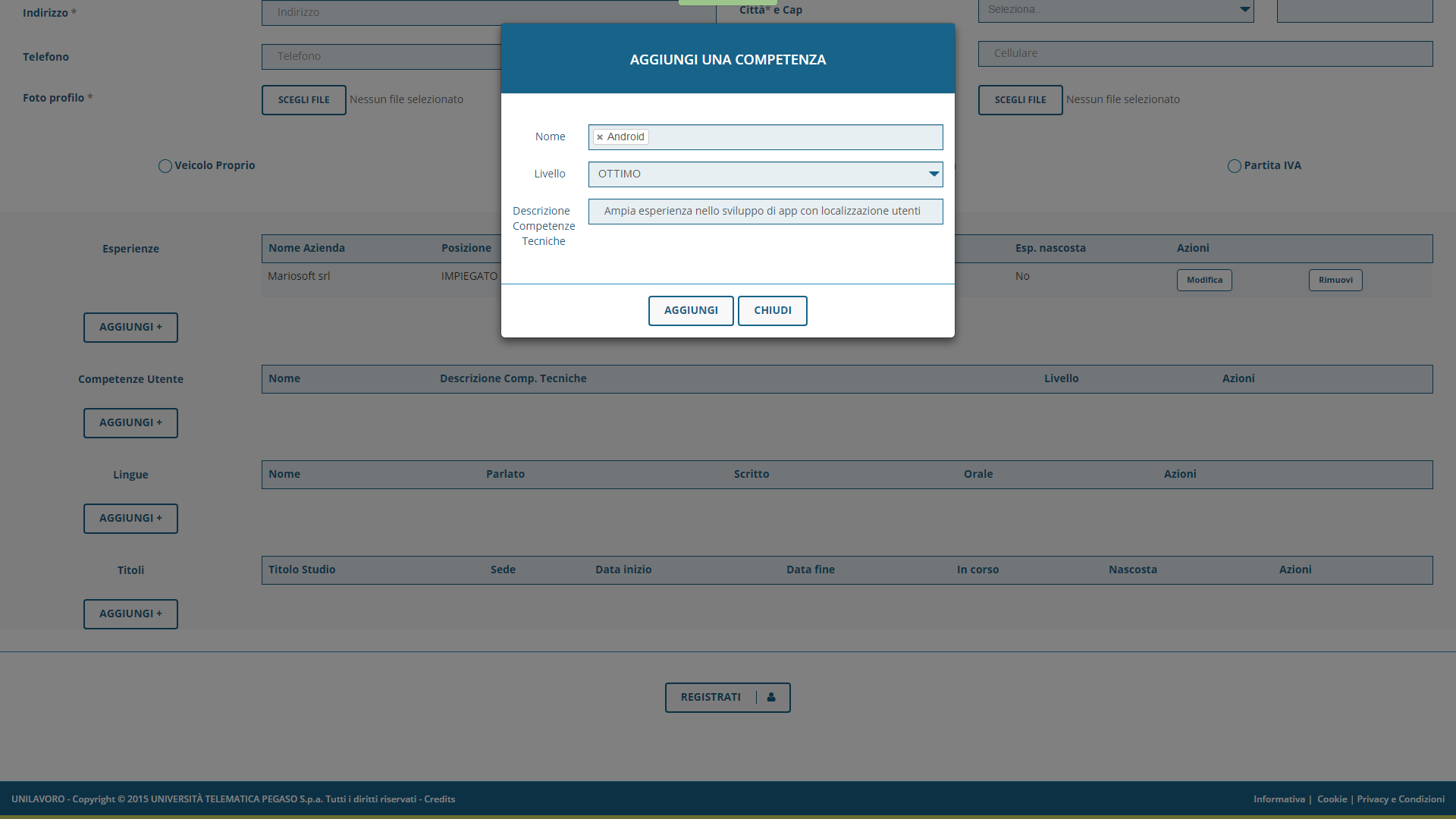Open Privacy e Condizioni footer link
Screen dimensions: 1456x819
coord(1400,799)
